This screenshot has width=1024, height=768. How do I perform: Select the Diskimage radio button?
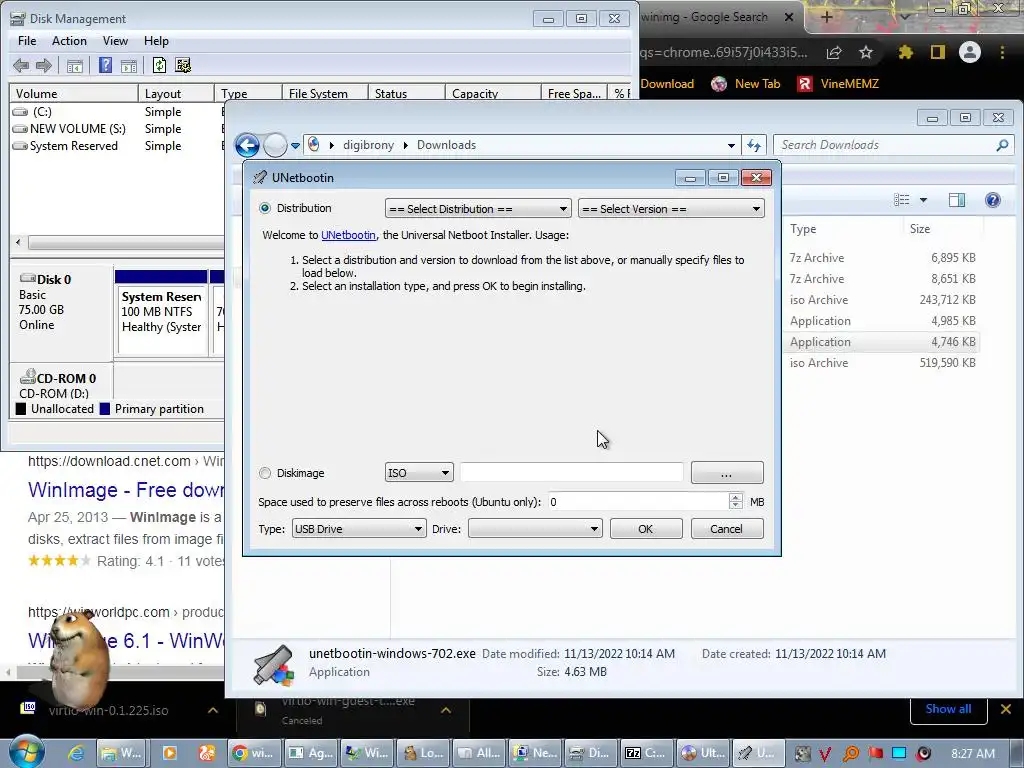click(x=264, y=473)
